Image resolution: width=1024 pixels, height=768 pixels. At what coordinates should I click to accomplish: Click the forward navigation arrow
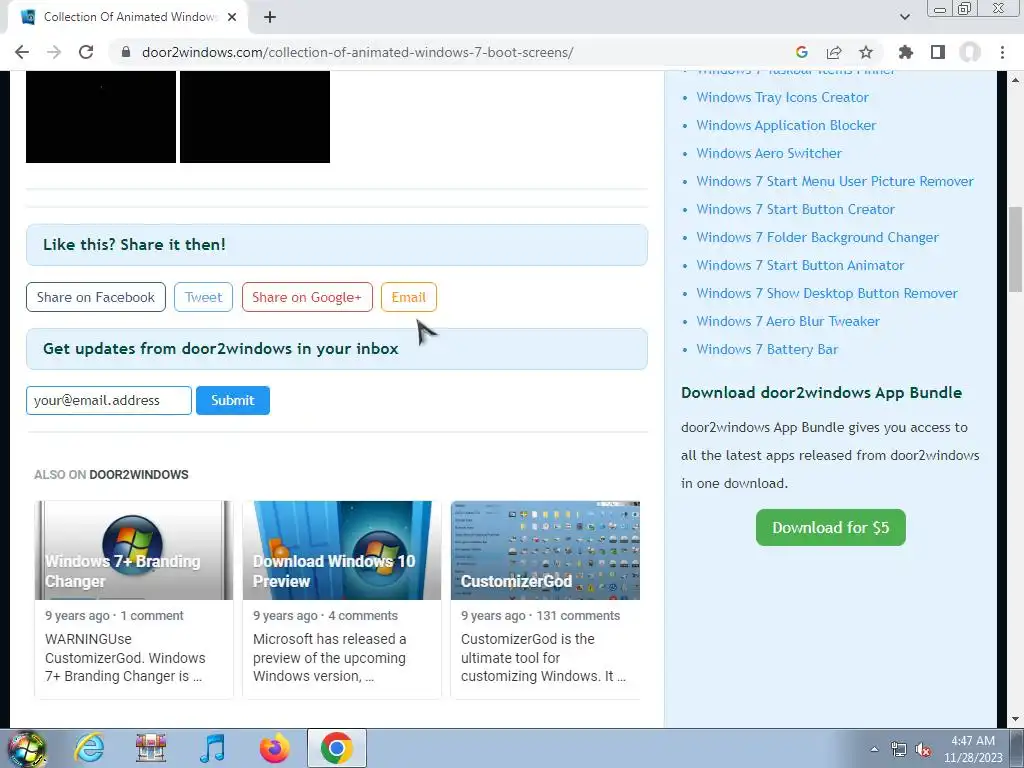click(54, 52)
